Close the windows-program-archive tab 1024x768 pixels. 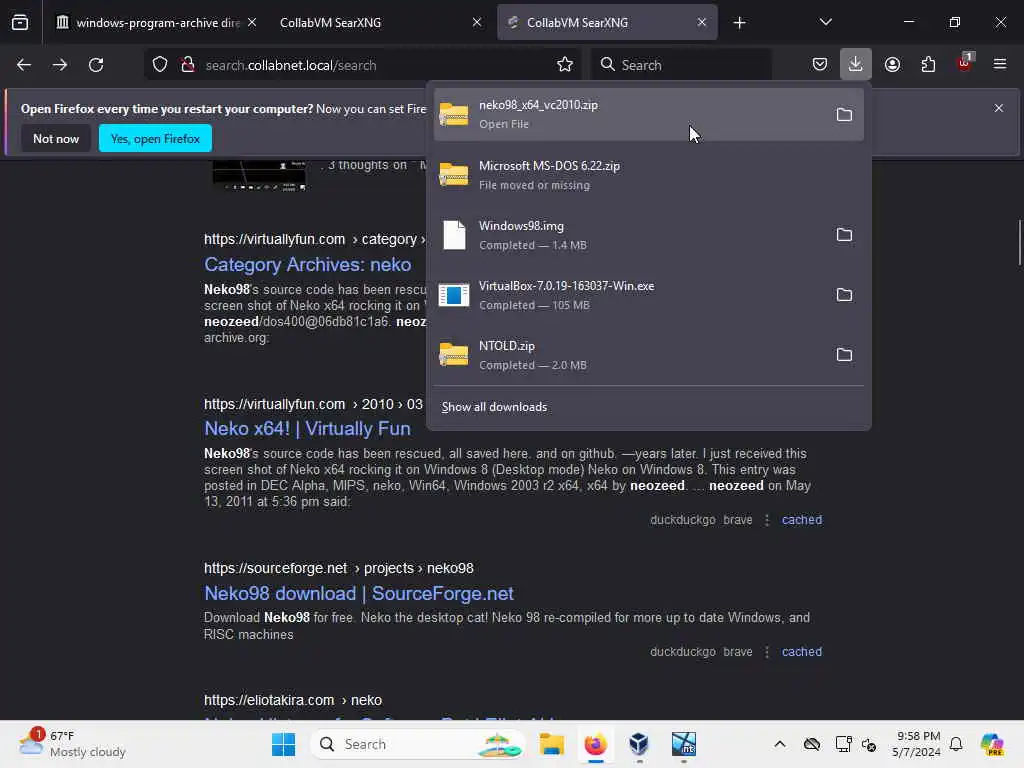(x=252, y=23)
